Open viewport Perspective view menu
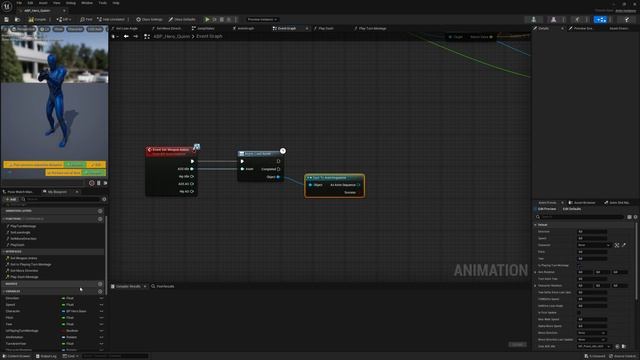The image size is (640, 360). click(22, 29)
